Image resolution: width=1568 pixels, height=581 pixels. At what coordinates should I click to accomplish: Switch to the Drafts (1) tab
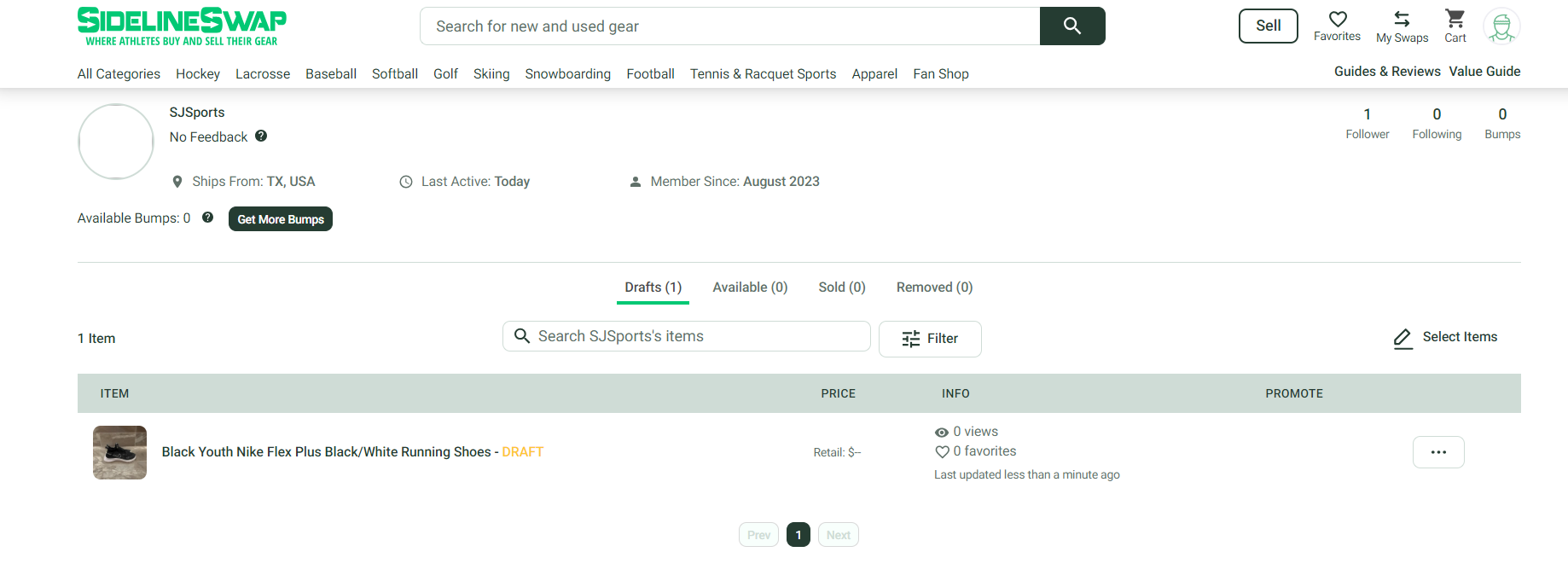[653, 288]
